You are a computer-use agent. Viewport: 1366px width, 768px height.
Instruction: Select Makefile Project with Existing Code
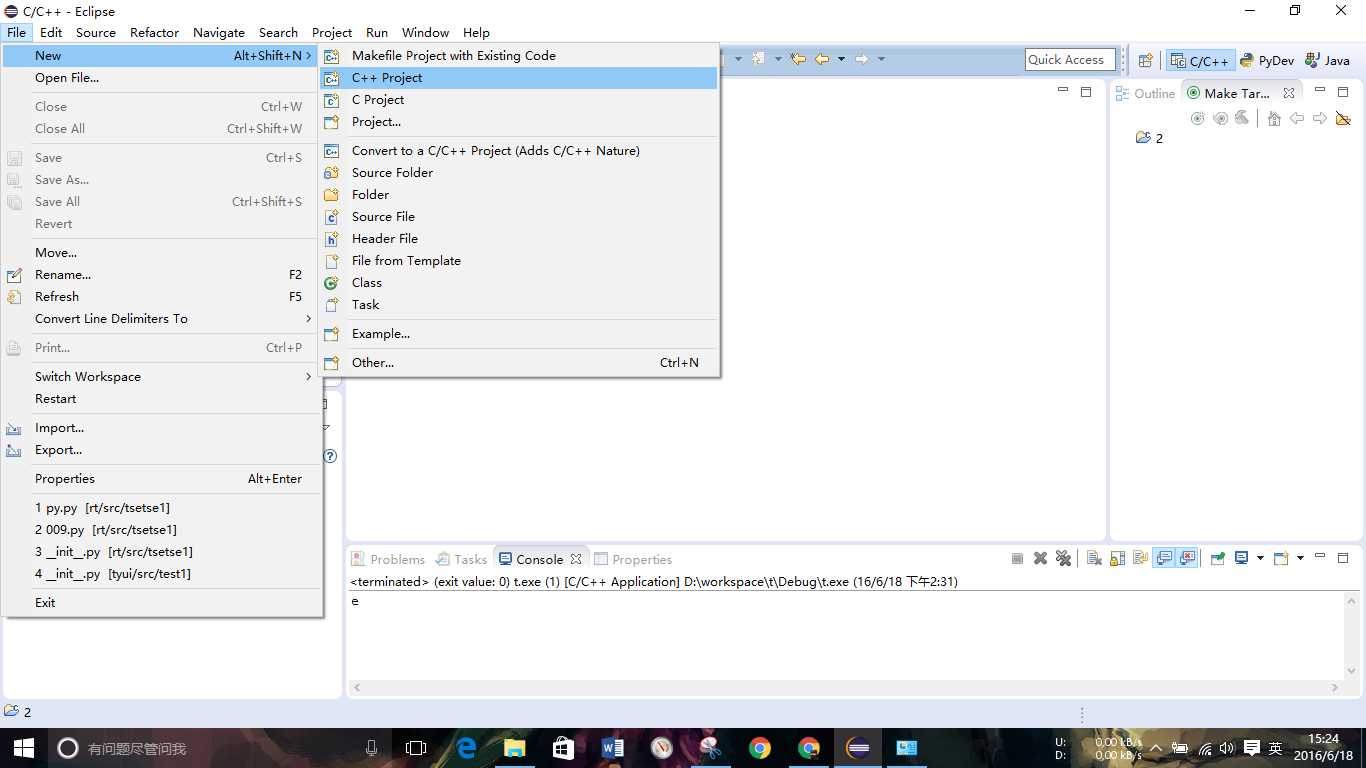pyautogui.click(x=519, y=56)
